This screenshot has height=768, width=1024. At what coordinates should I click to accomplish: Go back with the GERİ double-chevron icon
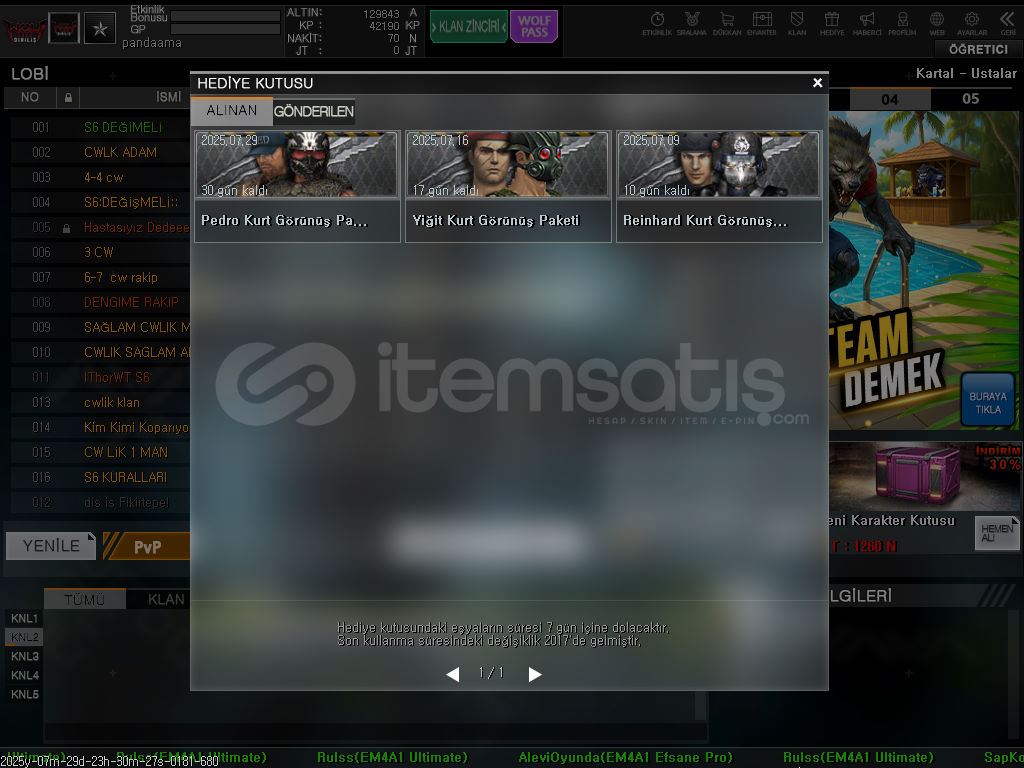1008,24
